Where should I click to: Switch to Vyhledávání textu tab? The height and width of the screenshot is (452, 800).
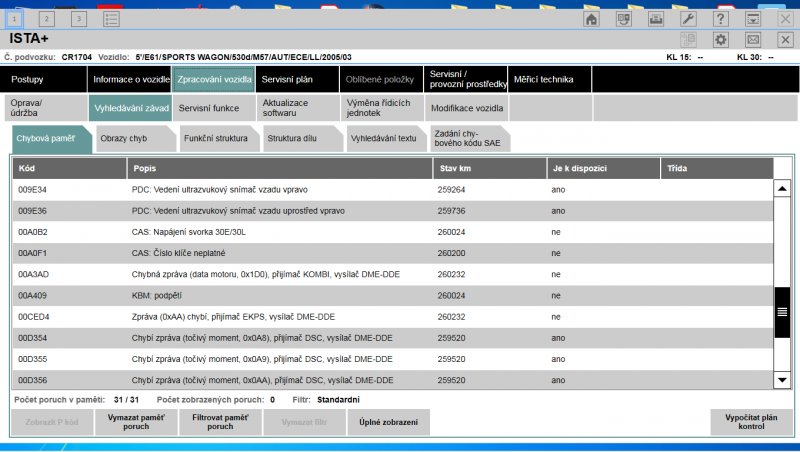[x=387, y=138]
